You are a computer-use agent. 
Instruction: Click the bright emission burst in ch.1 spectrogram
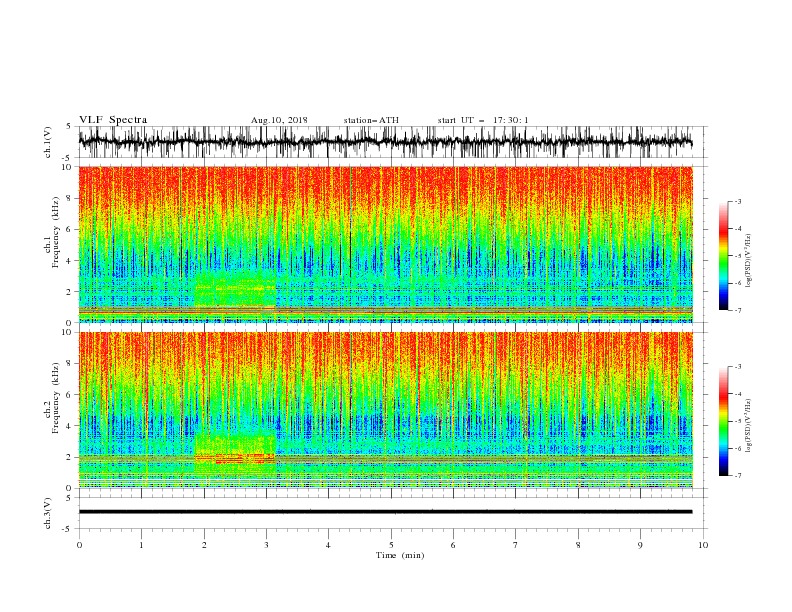(235, 290)
